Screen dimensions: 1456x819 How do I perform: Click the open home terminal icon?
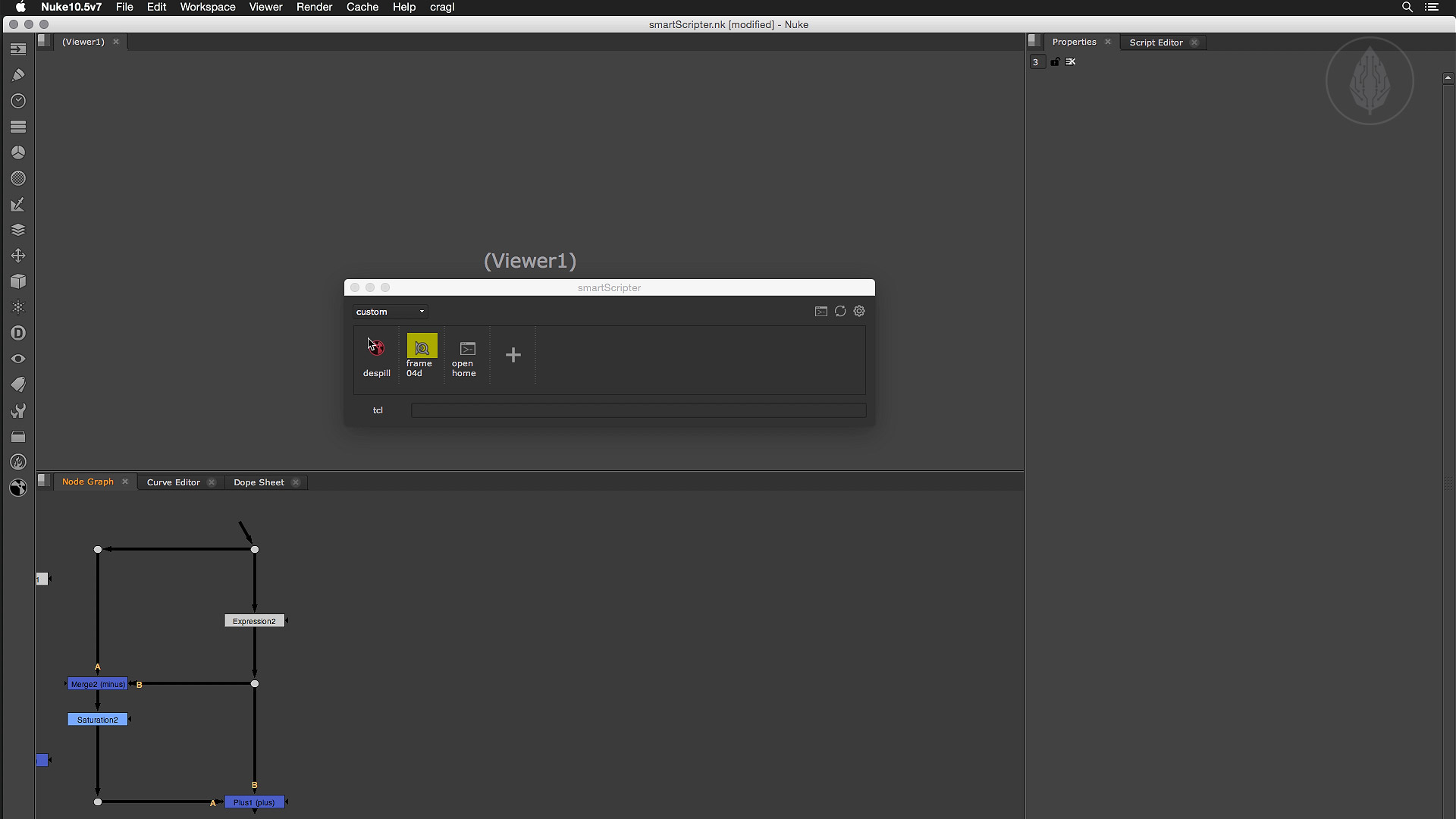tap(467, 349)
